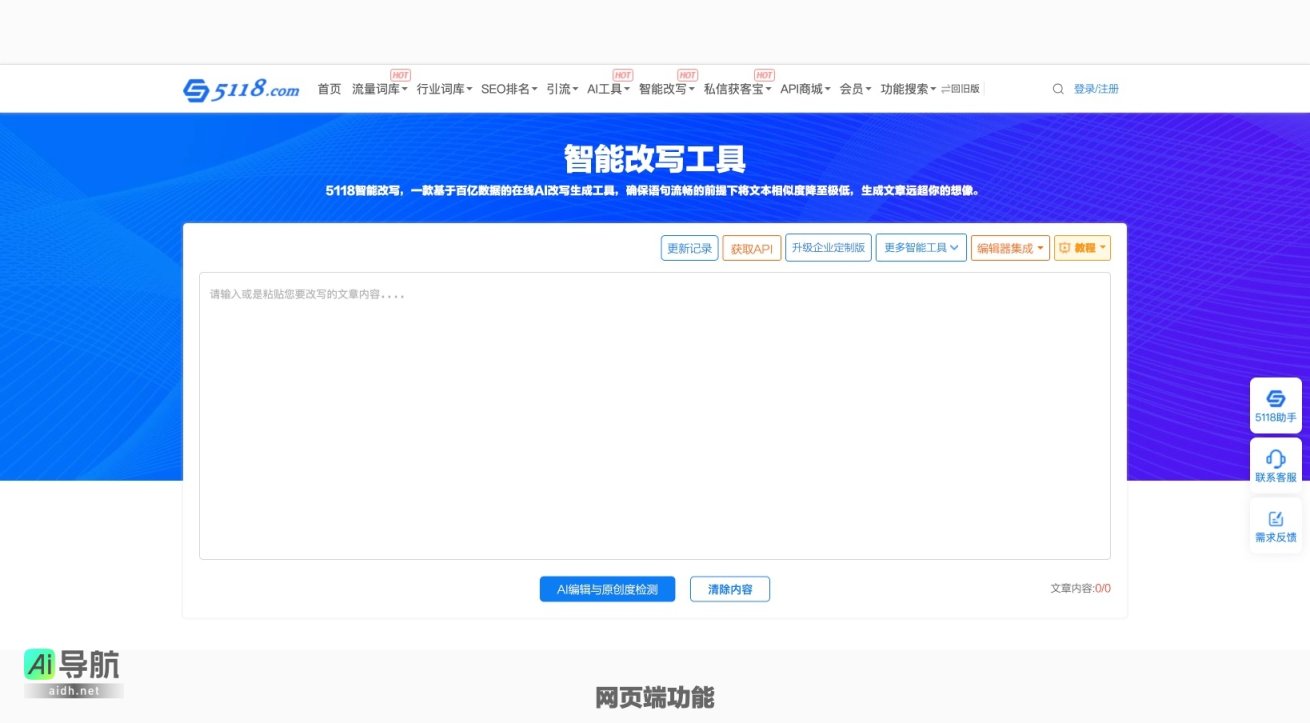Click the HOT badge above 私信获客宝
This screenshot has width=1310, height=723.
(x=763, y=74)
